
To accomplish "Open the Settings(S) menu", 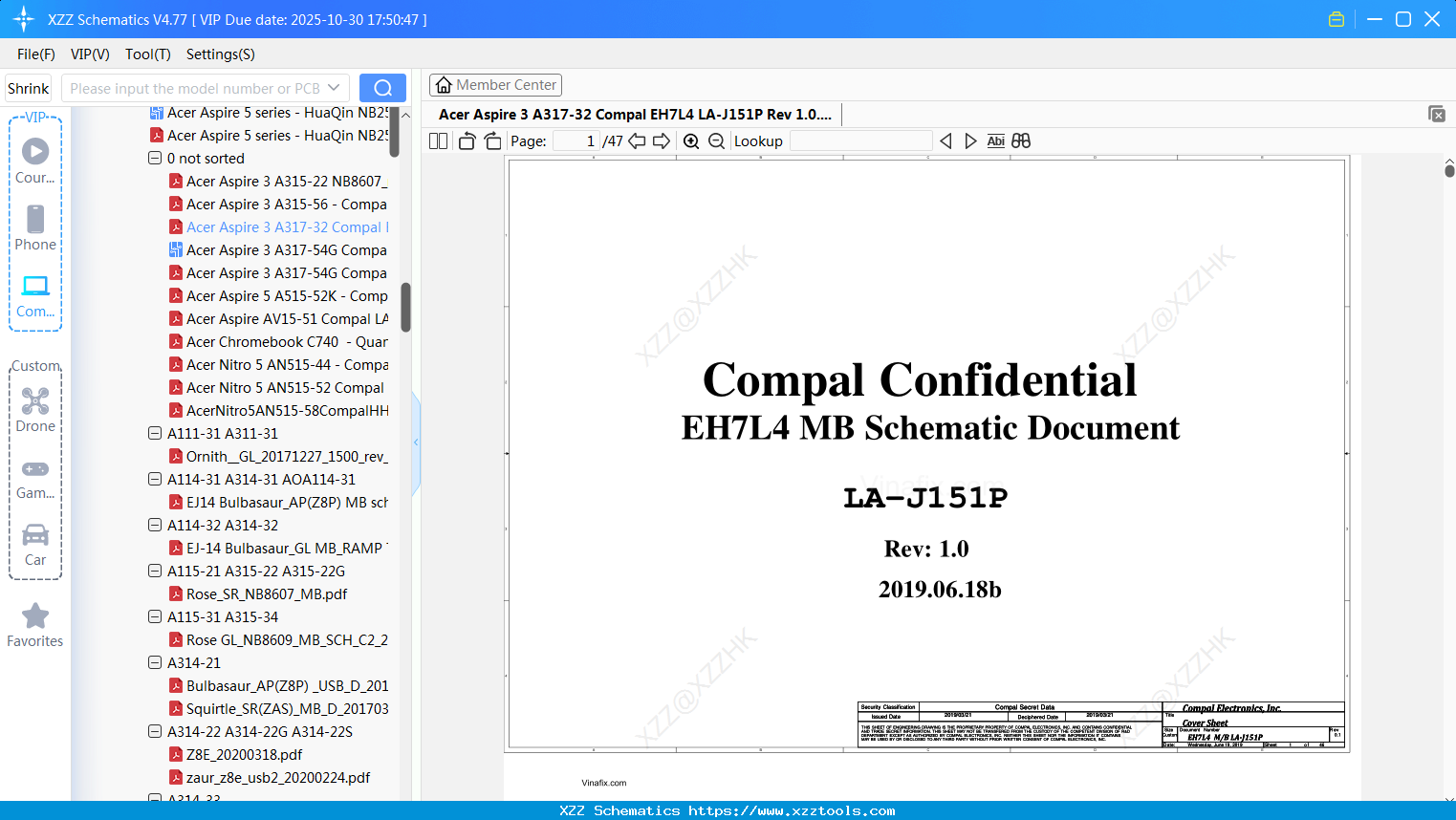I will (x=221, y=54).
